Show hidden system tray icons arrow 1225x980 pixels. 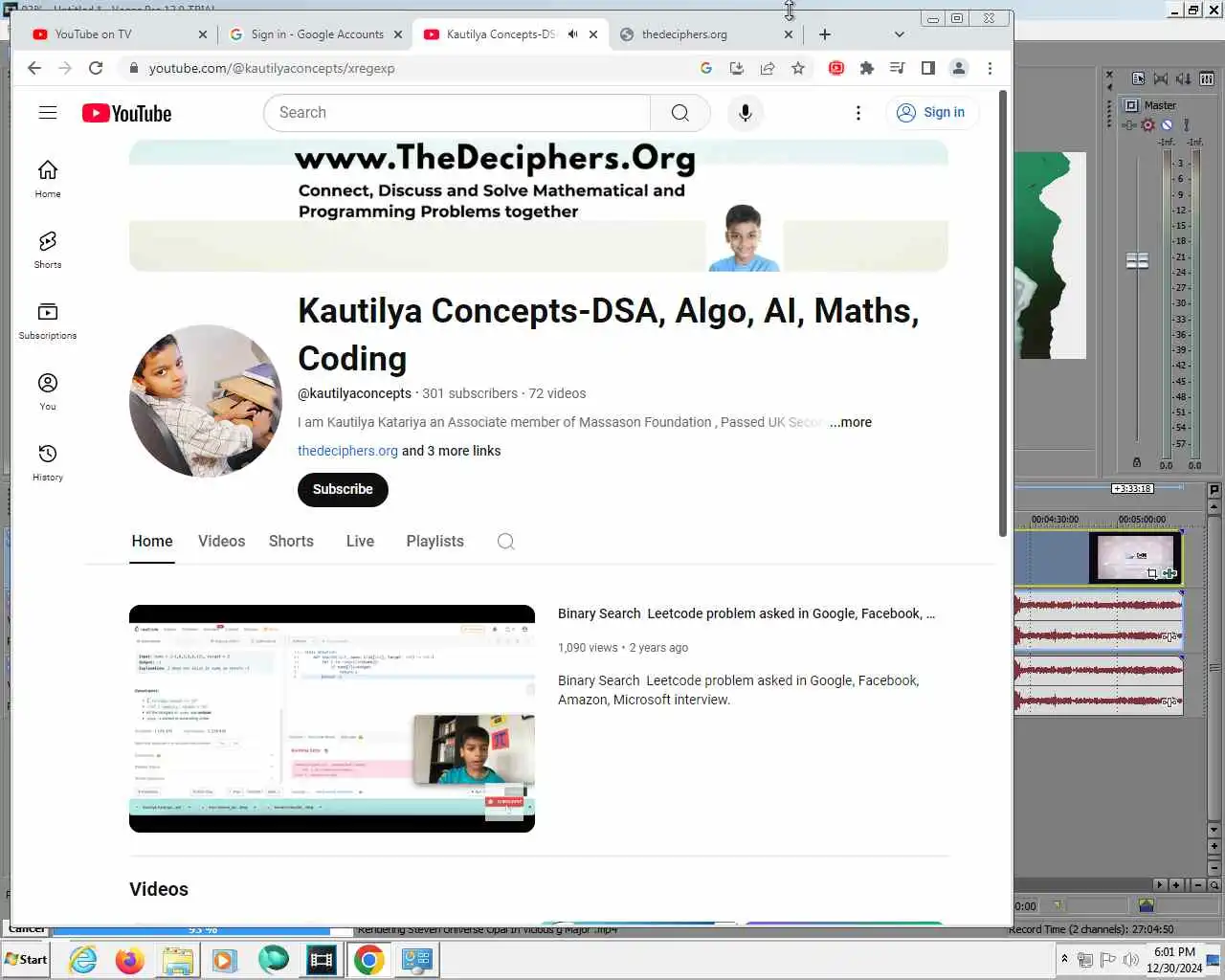pos(1064,958)
